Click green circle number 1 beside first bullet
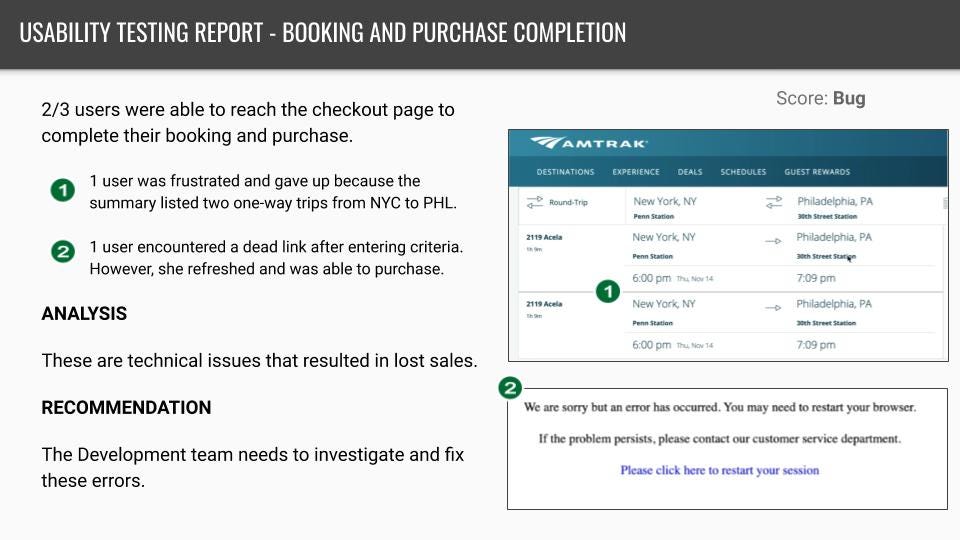The image size is (960, 540). point(62,190)
